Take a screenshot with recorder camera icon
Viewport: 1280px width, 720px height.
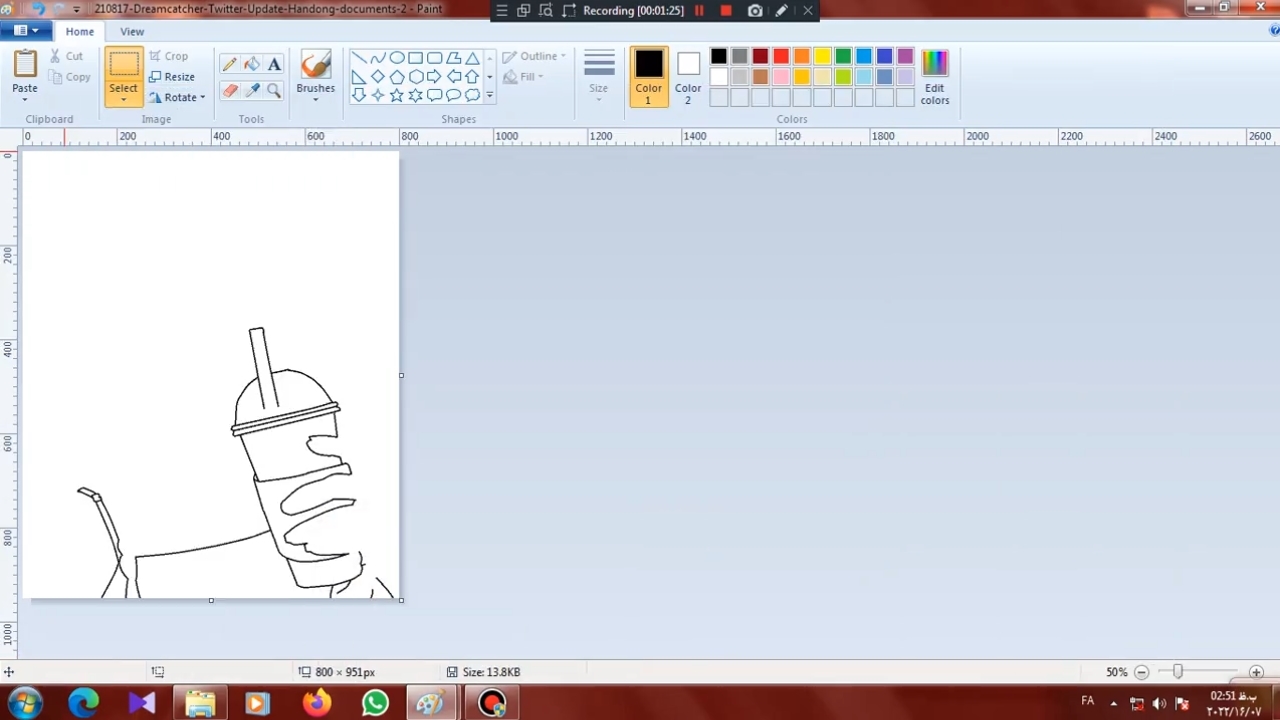point(755,11)
